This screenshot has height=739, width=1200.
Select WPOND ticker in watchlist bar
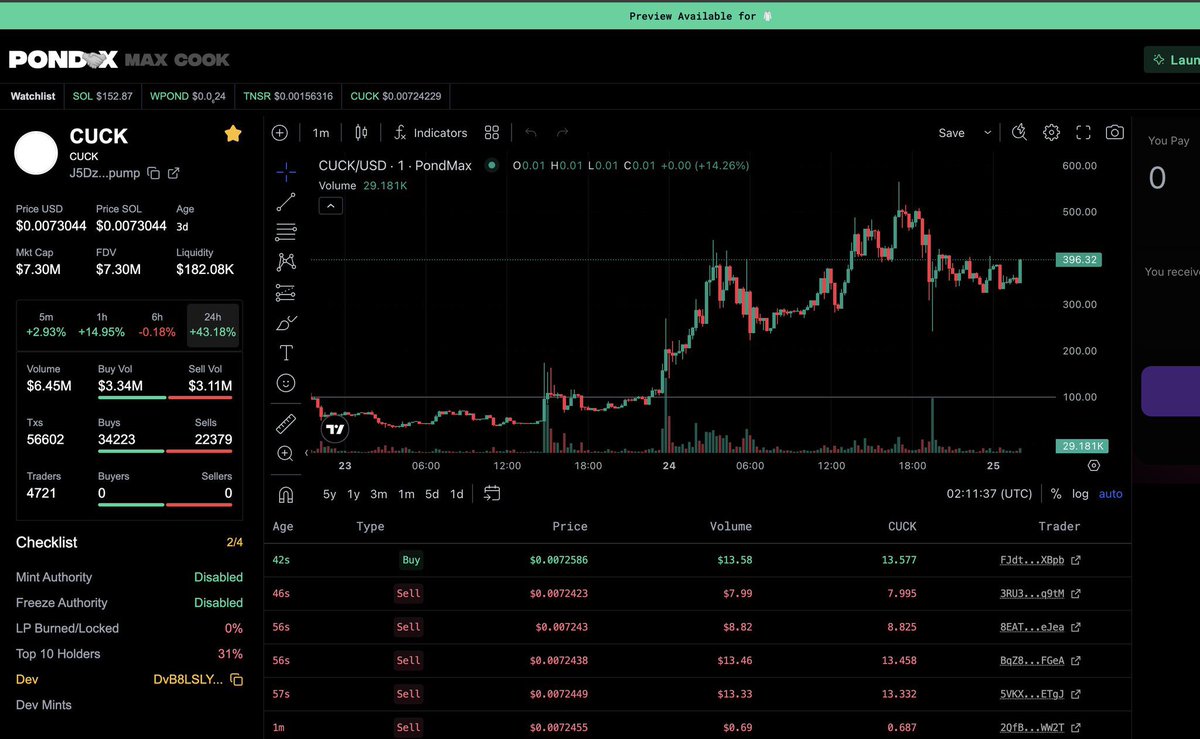(188, 96)
